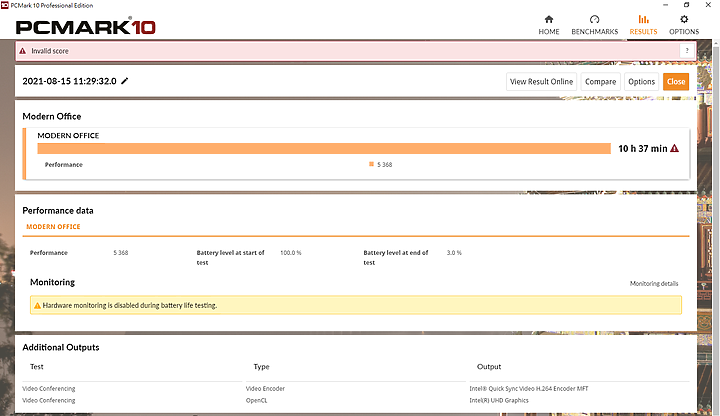720x416 pixels.
Task: Restore down the PCMark 10 window
Action: (x=686, y=5)
